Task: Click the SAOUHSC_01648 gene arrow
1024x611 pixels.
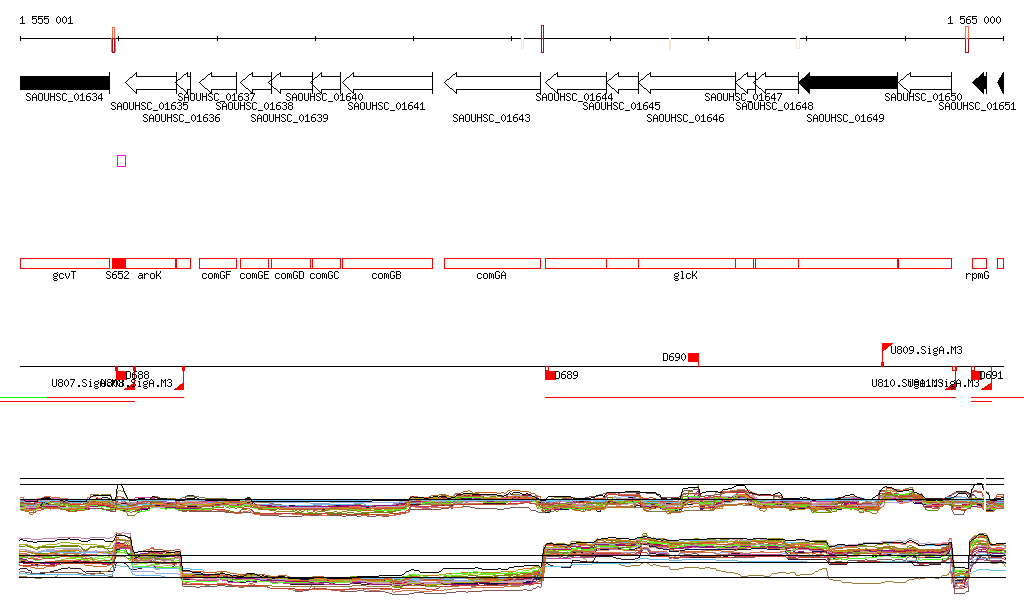Action: click(x=776, y=83)
